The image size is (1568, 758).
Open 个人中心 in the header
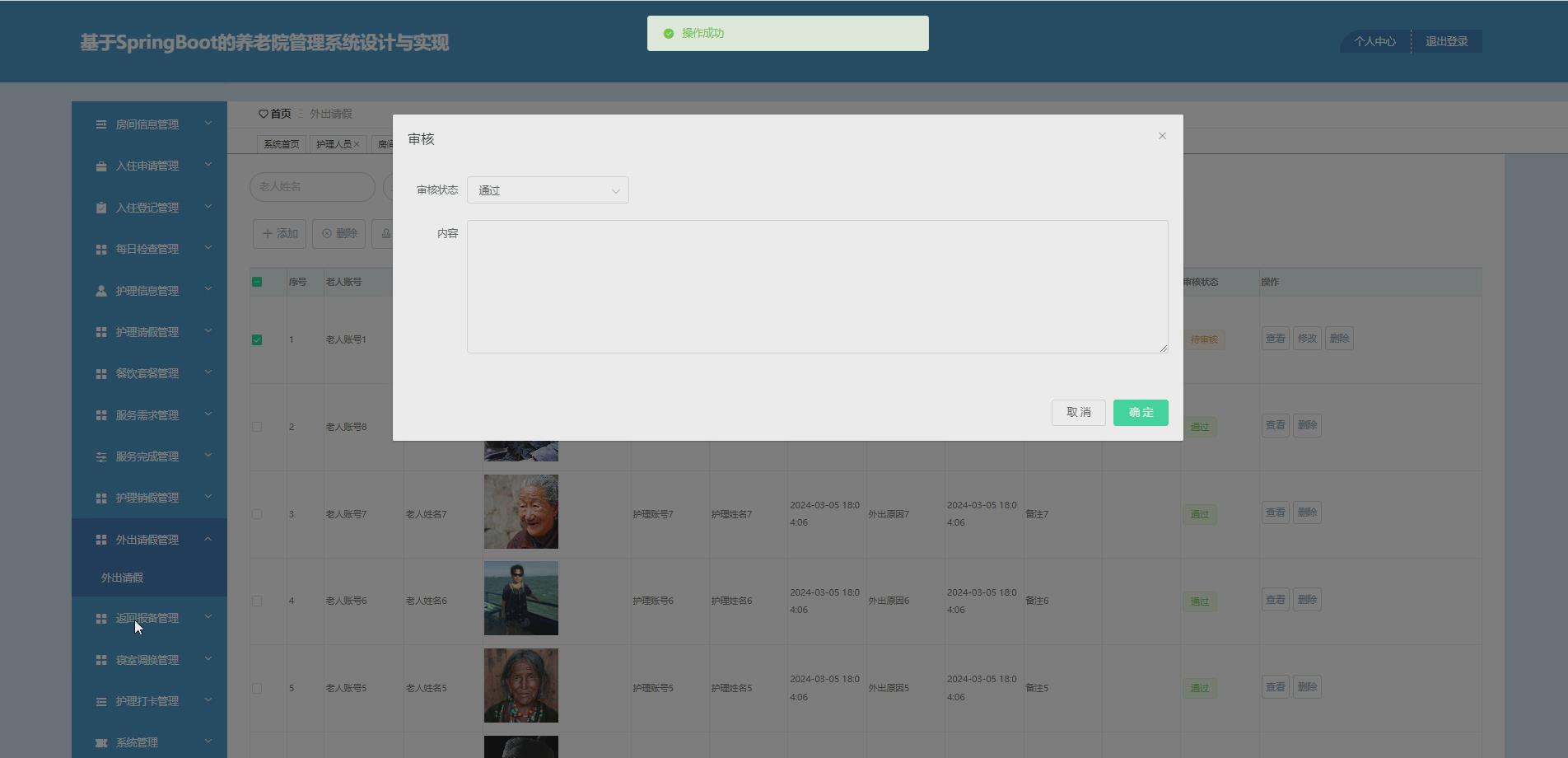(1375, 41)
